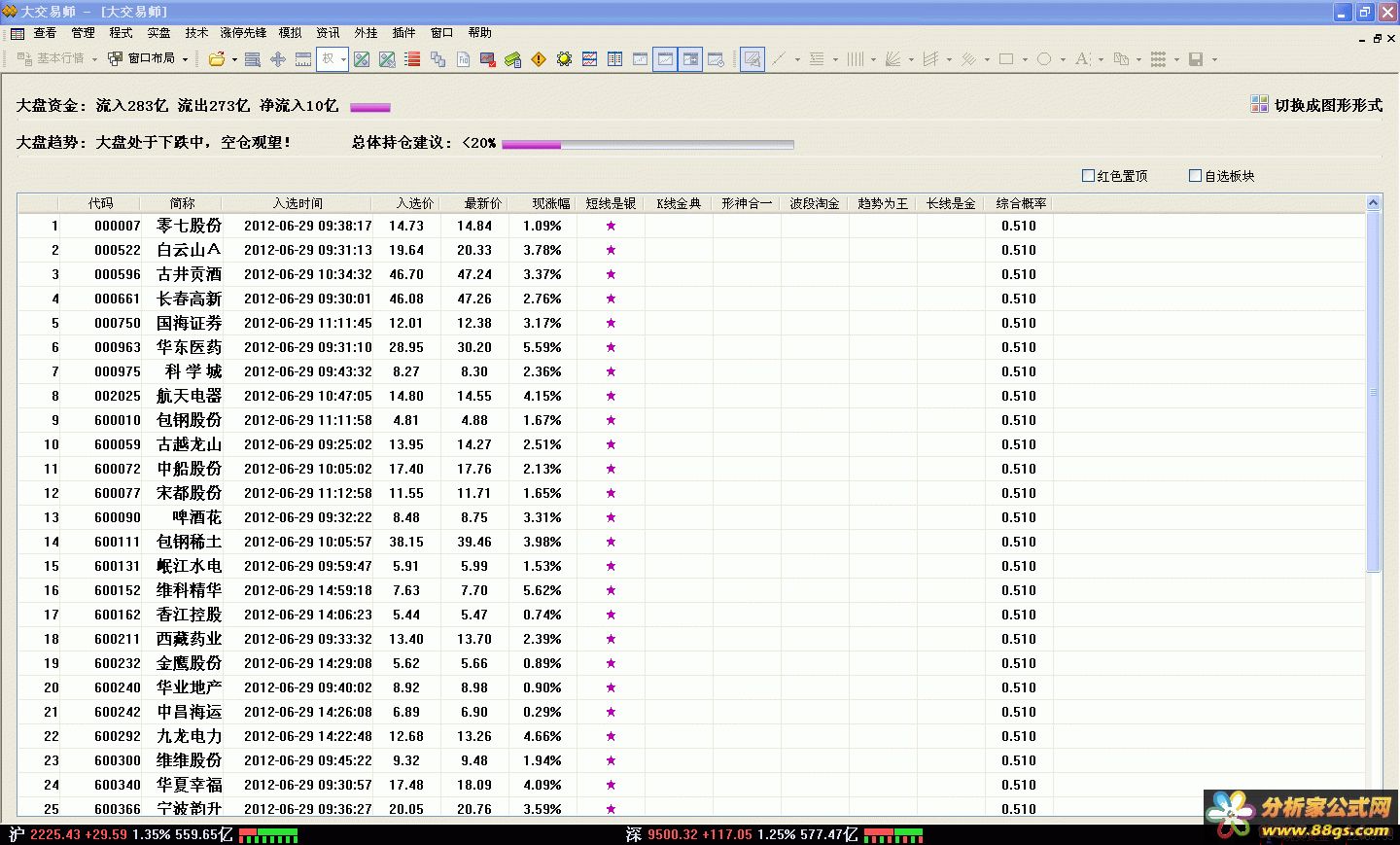This screenshot has width=1400, height=845.
Task: Open the 技术 menu
Action: pyautogui.click(x=196, y=33)
